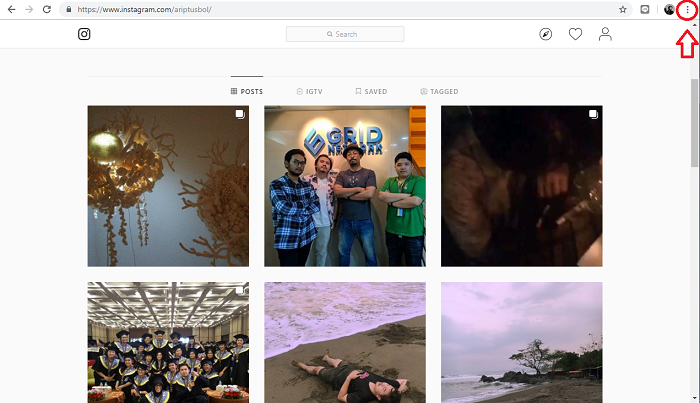Open the dark blurry night post

(522, 186)
